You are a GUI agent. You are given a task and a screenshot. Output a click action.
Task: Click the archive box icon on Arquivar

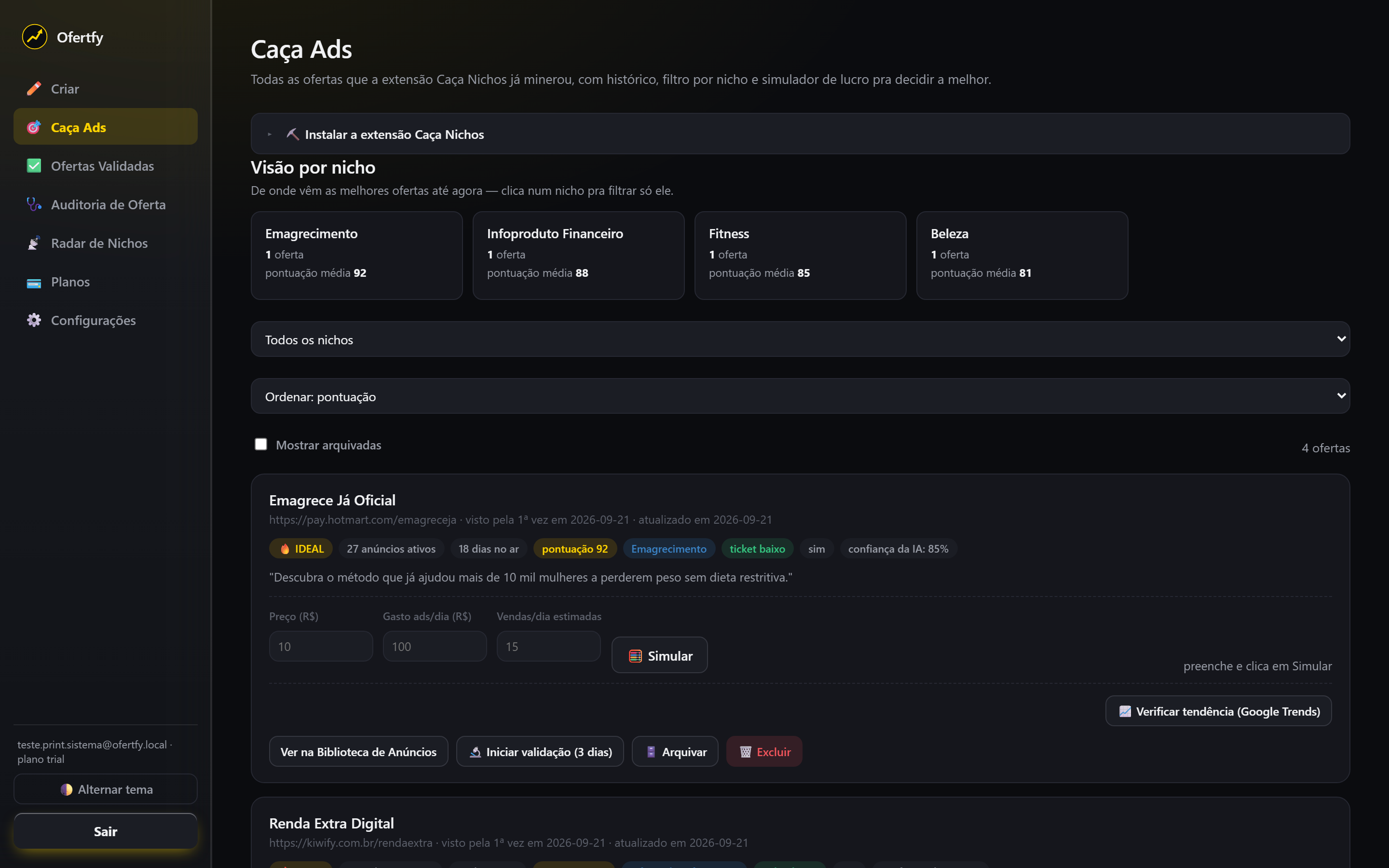click(x=651, y=751)
